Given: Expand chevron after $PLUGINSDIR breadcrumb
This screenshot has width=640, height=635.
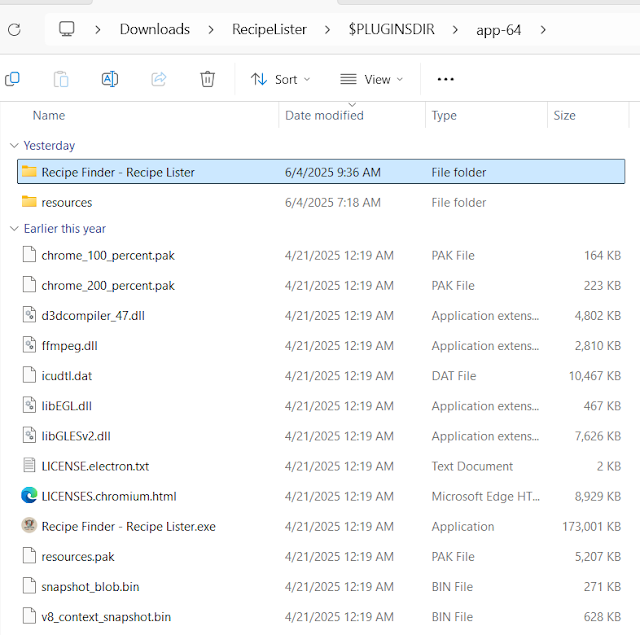Looking at the screenshot, I should (x=455, y=29).
